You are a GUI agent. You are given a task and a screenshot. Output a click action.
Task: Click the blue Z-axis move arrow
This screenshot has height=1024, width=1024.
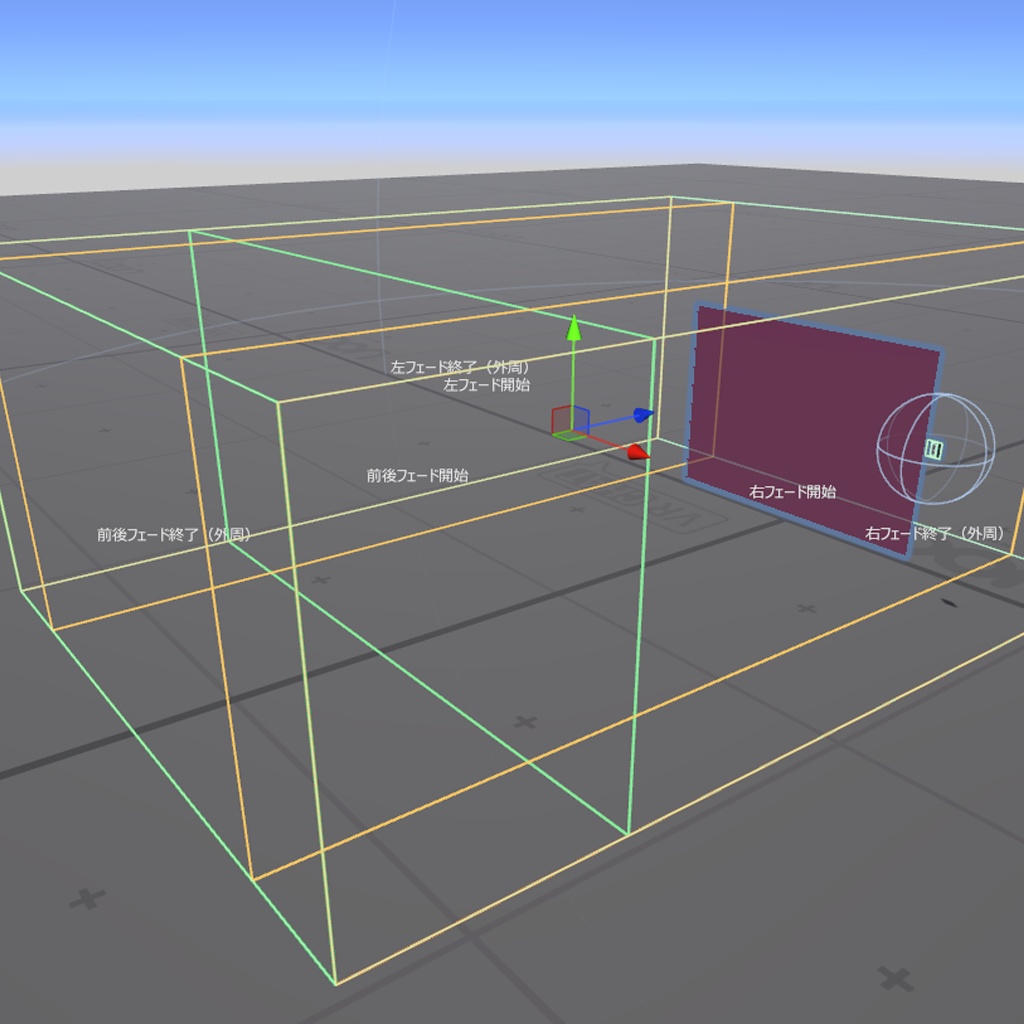pyautogui.click(x=643, y=415)
